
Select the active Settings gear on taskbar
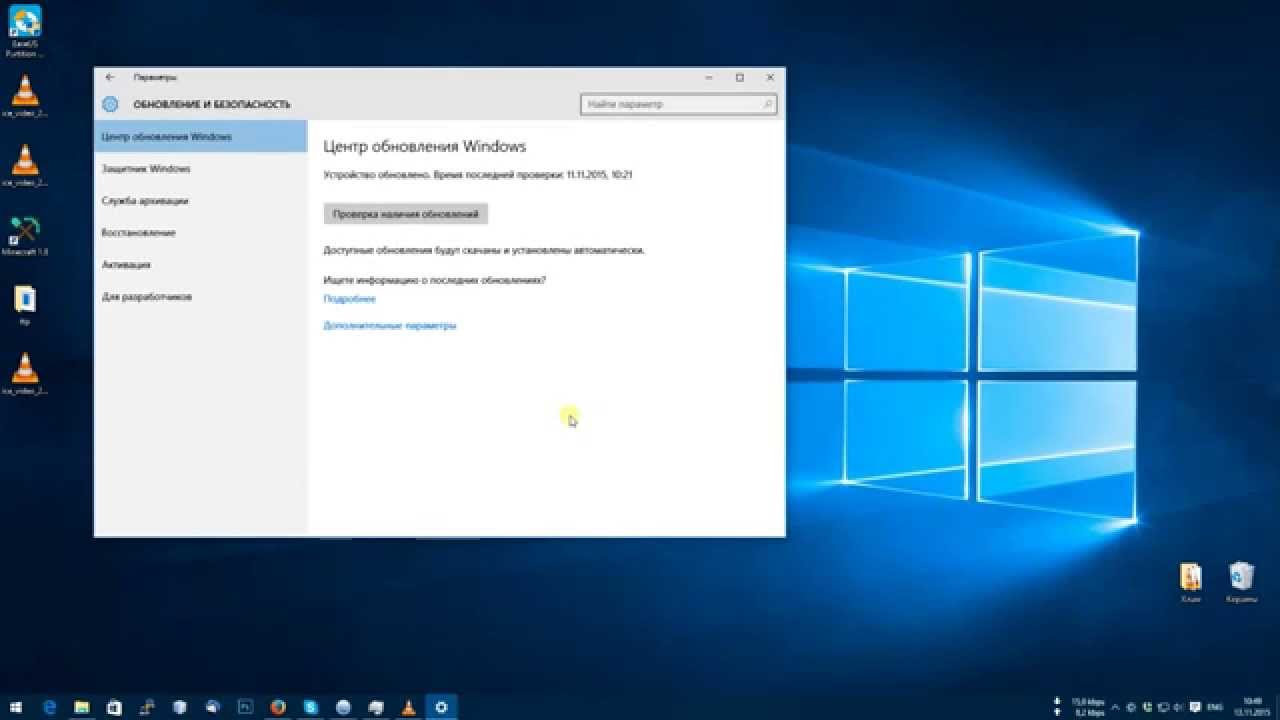[x=441, y=707]
